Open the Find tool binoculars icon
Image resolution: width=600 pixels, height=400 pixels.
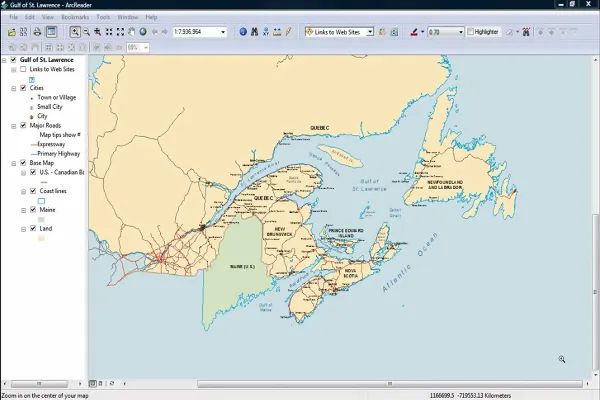254,32
